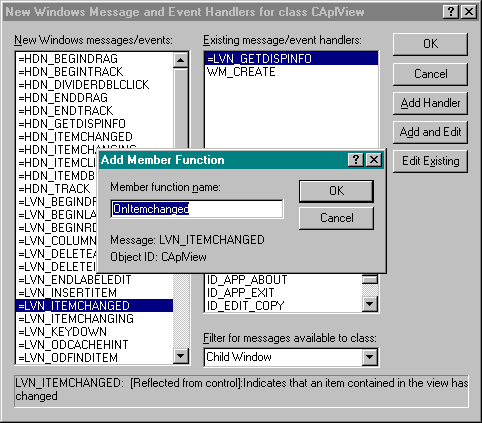
Task: Choose ID_APP_EXIT in the object ID list
Action: pos(283,293)
